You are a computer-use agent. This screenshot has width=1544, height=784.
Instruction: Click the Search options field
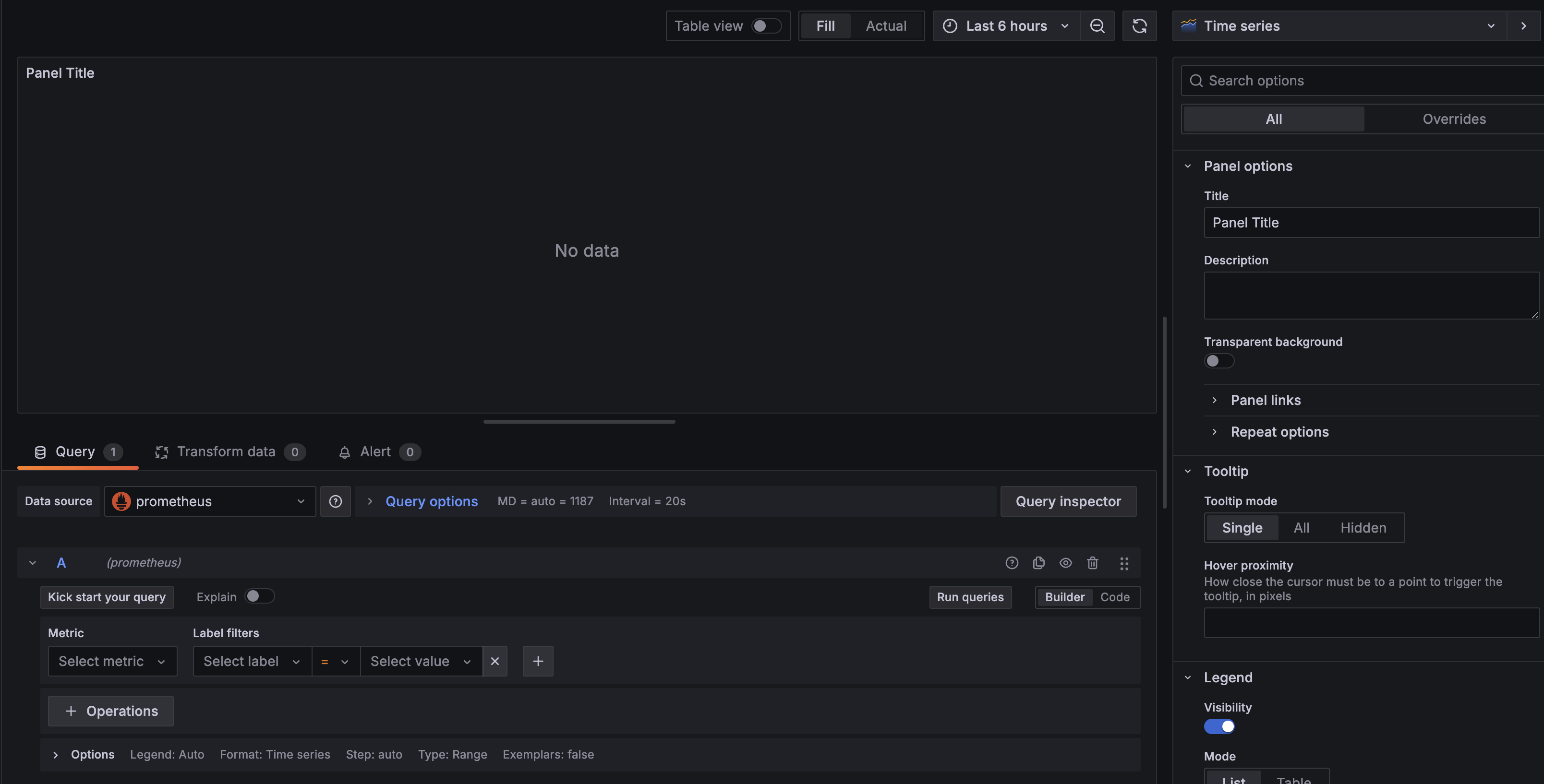point(1363,81)
